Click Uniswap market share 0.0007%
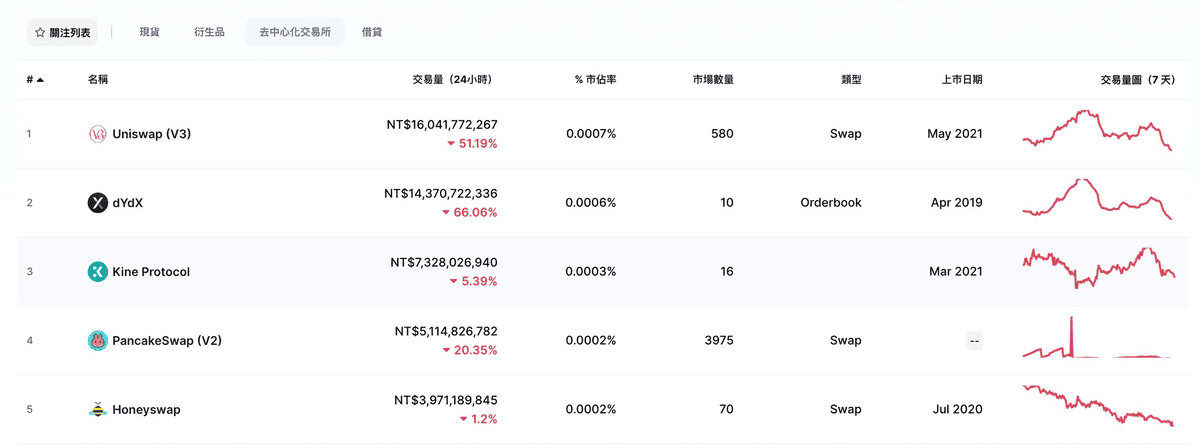The image size is (1200, 445). tap(591, 134)
